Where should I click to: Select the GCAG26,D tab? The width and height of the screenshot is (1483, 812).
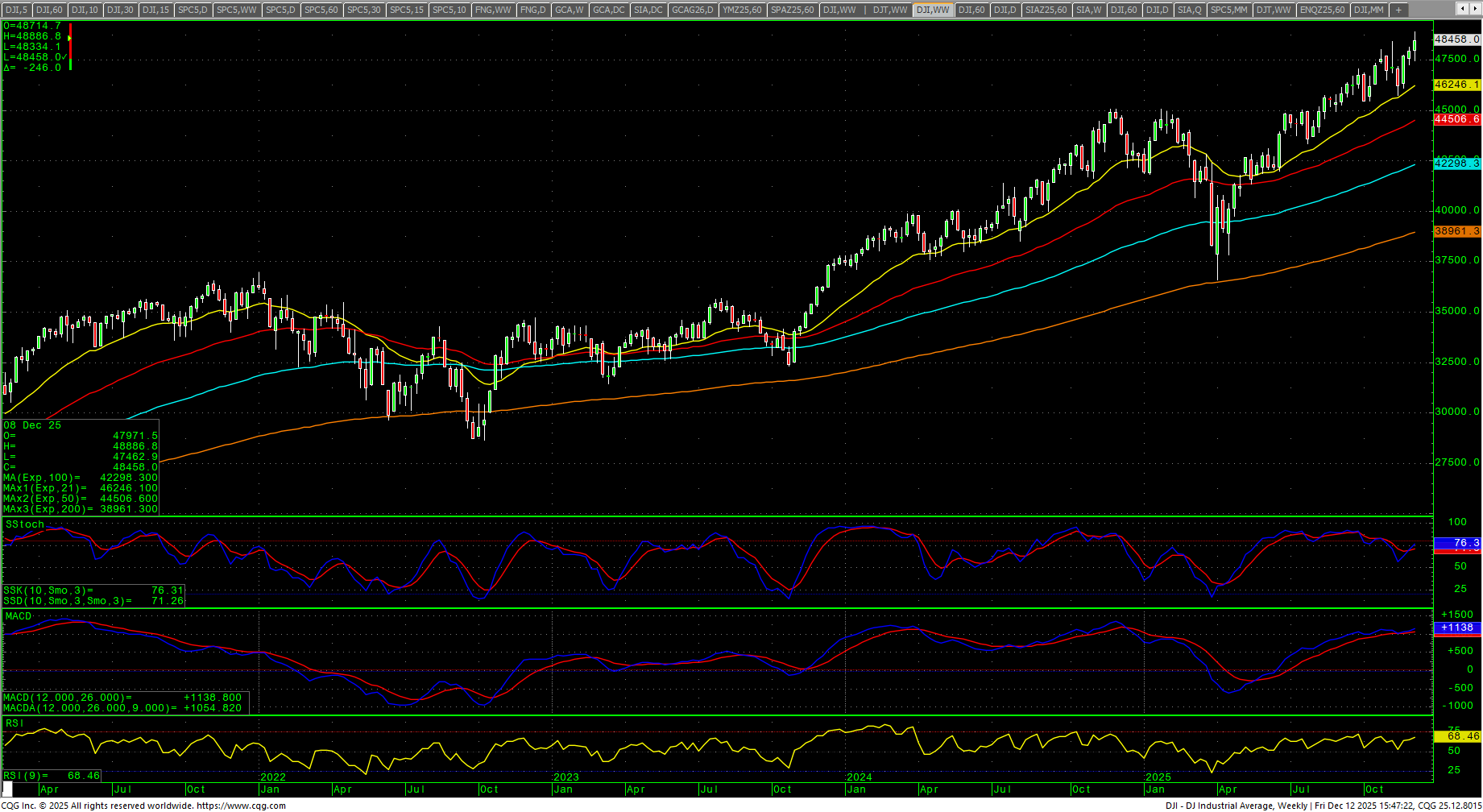click(693, 10)
